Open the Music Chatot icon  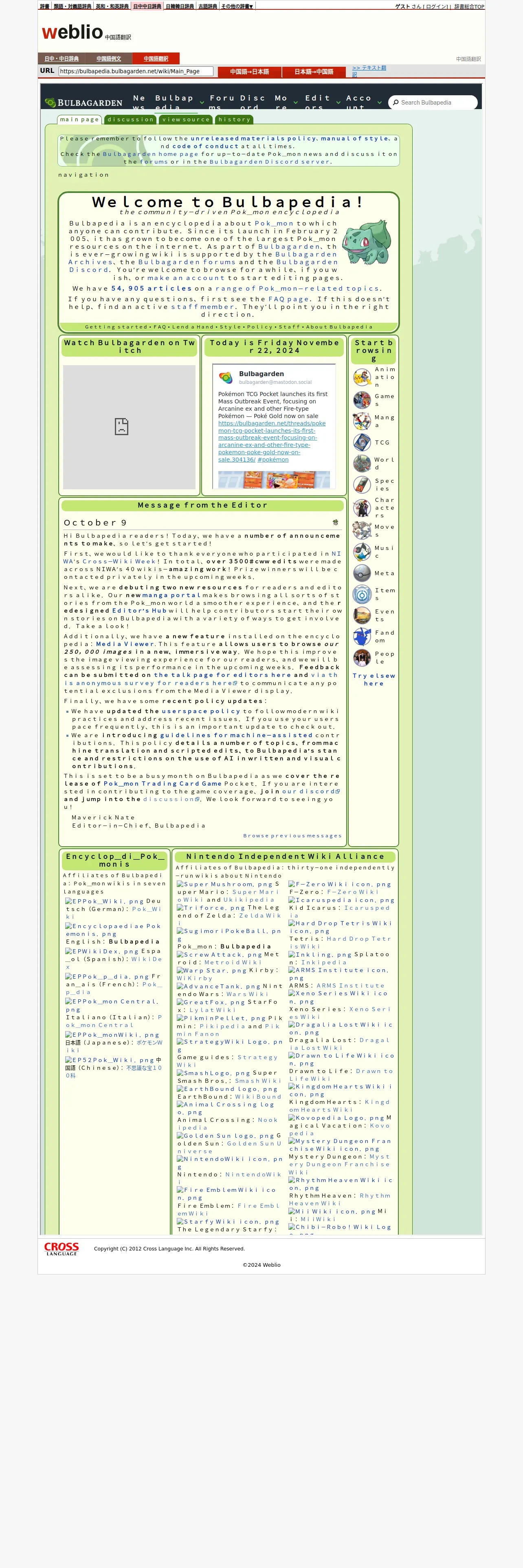coord(362,552)
